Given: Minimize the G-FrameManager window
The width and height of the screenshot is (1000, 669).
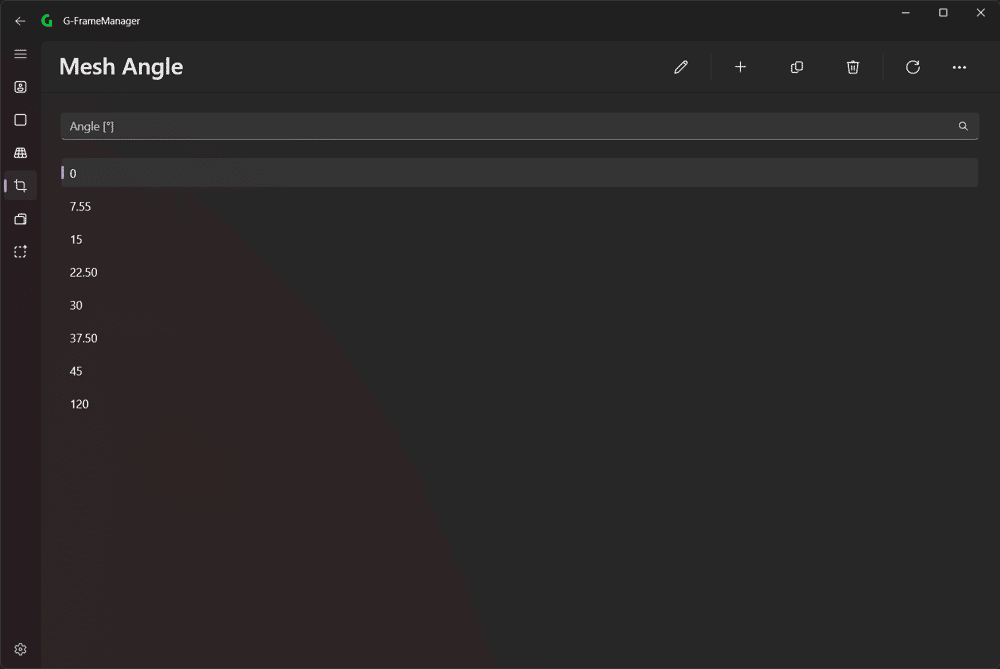Looking at the screenshot, I should tap(906, 13).
